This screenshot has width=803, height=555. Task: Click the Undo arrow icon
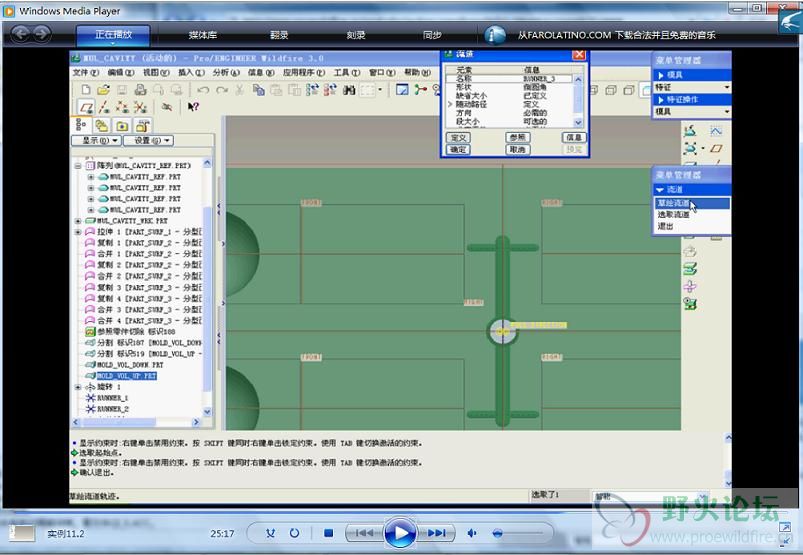tap(203, 90)
